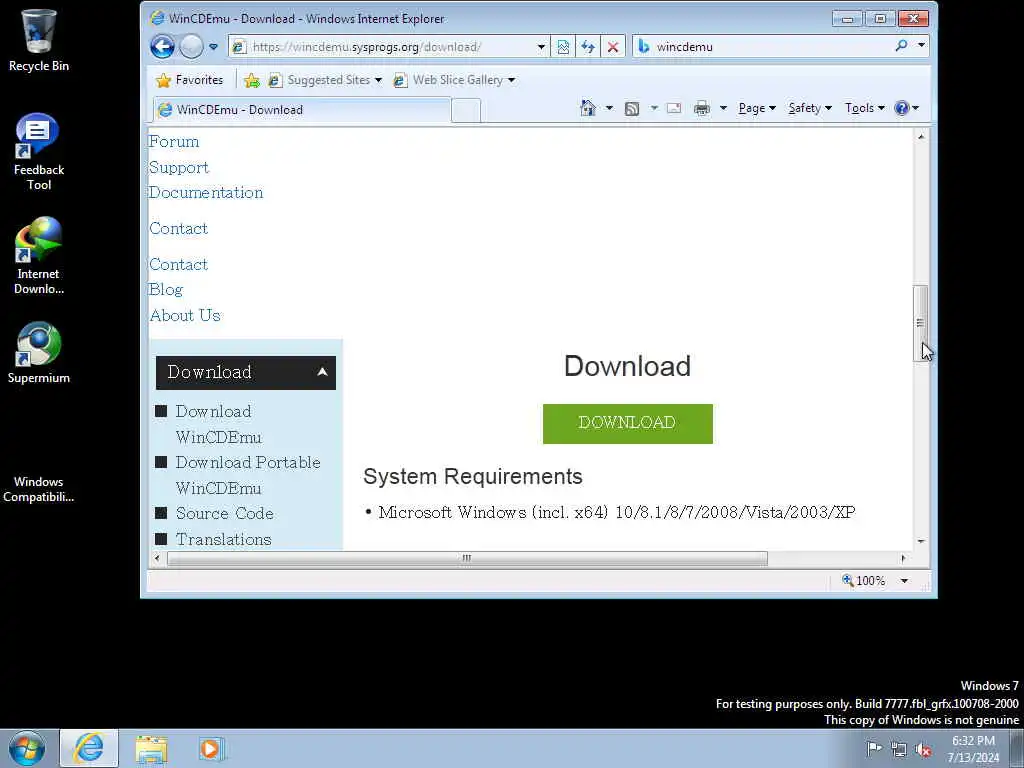Click the magnifier Search icon
Image resolution: width=1024 pixels, height=768 pixels.
[901, 46]
